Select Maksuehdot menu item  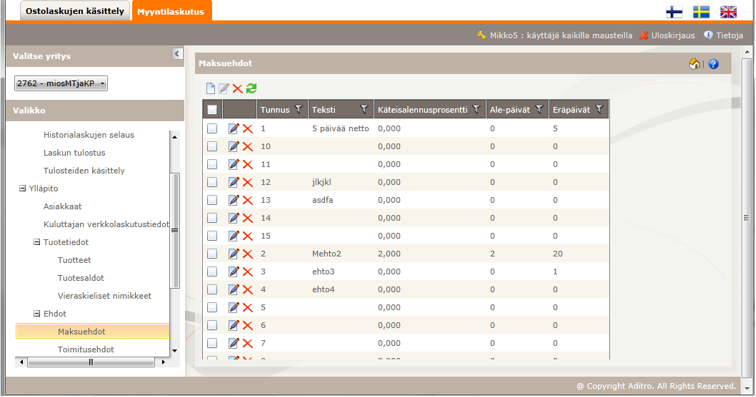(x=81, y=331)
